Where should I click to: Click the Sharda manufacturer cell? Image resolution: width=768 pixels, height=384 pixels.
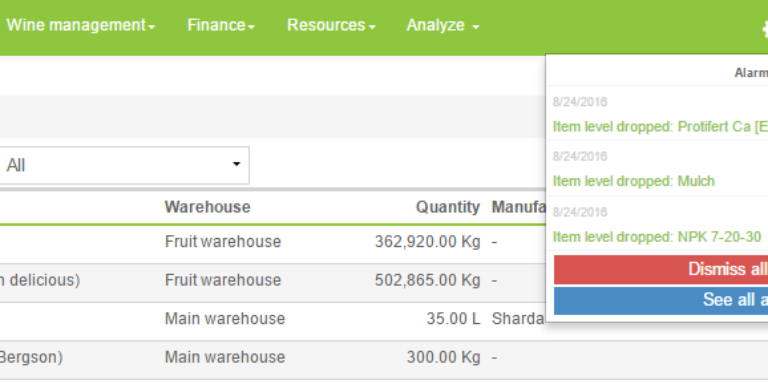(x=518, y=319)
